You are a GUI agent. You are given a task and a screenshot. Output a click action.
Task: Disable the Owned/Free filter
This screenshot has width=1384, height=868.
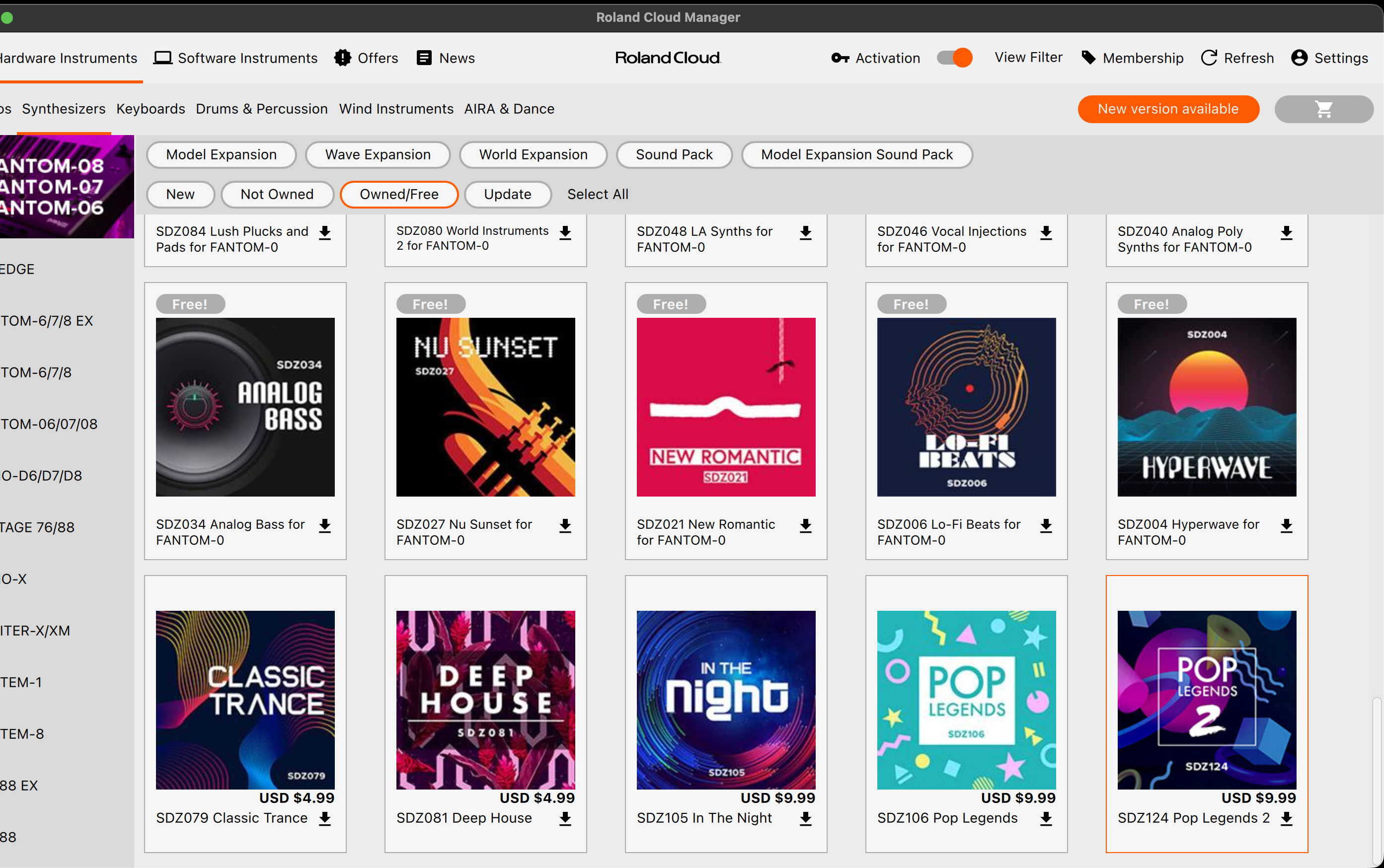[x=399, y=194]
